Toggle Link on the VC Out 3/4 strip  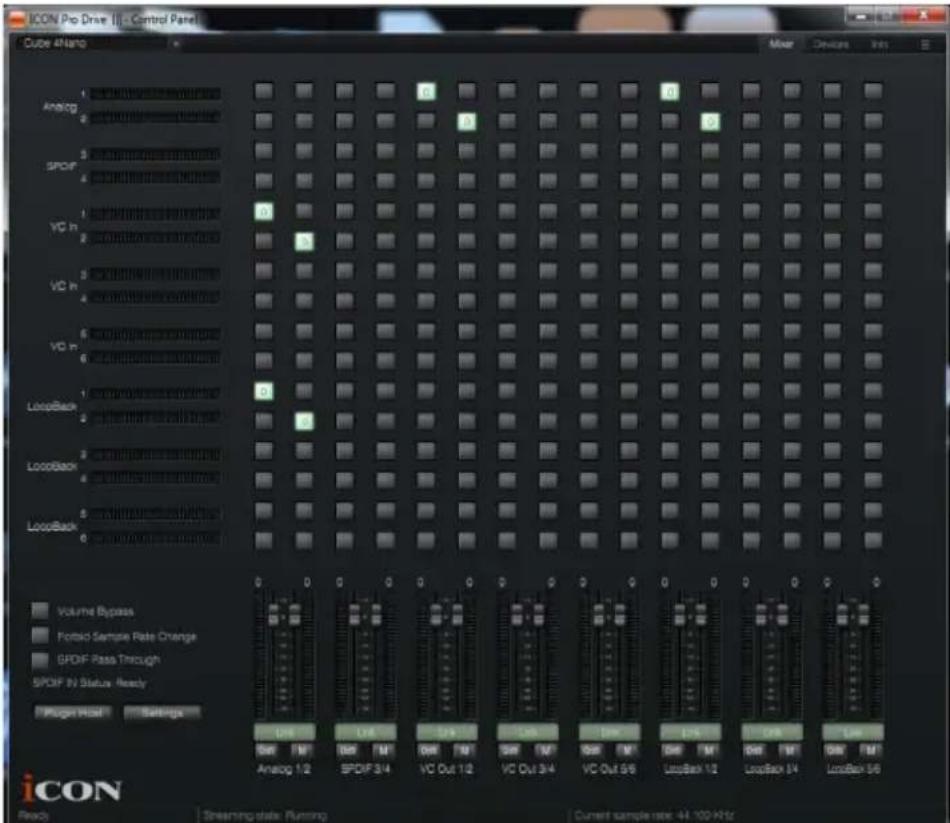tap(528, 732)
